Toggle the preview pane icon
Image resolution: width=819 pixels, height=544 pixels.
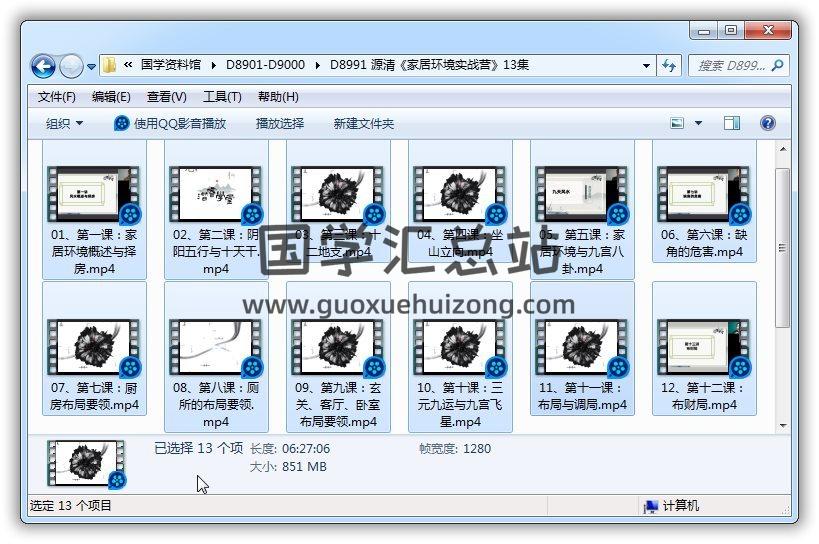pyautogui.click(x=731, y=123)
